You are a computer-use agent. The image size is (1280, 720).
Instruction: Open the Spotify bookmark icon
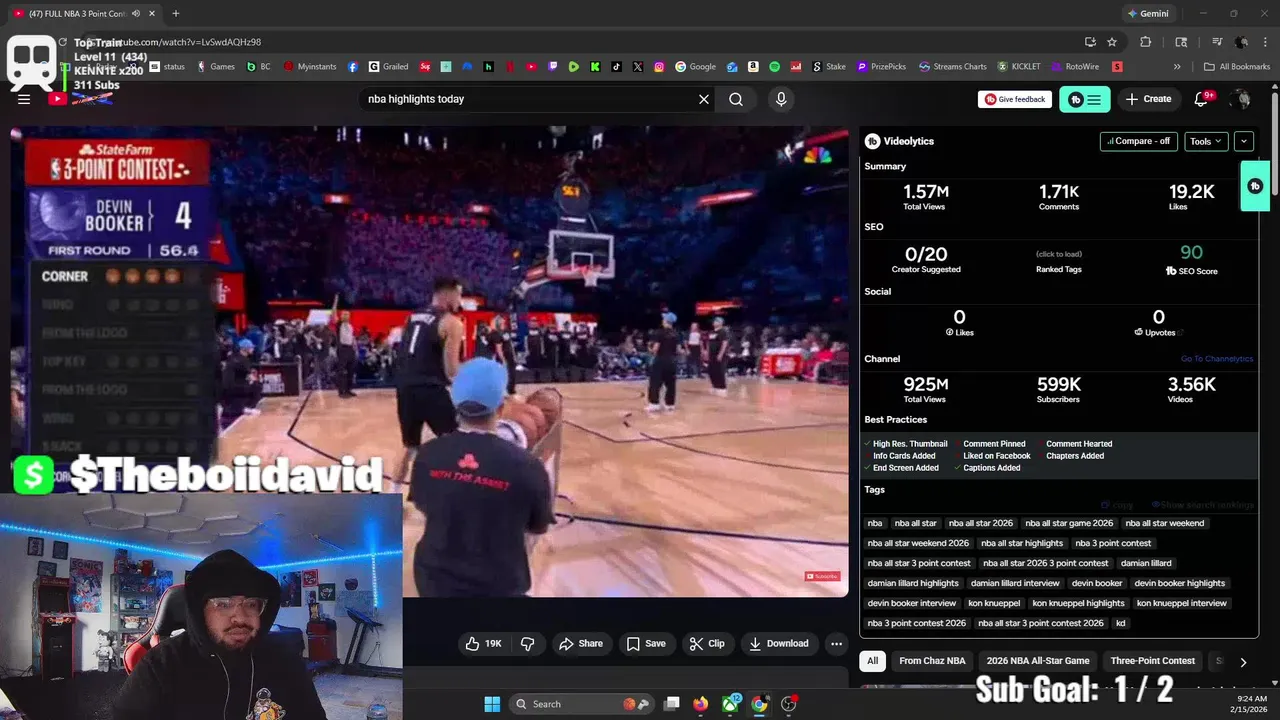(x=775, y=67)
